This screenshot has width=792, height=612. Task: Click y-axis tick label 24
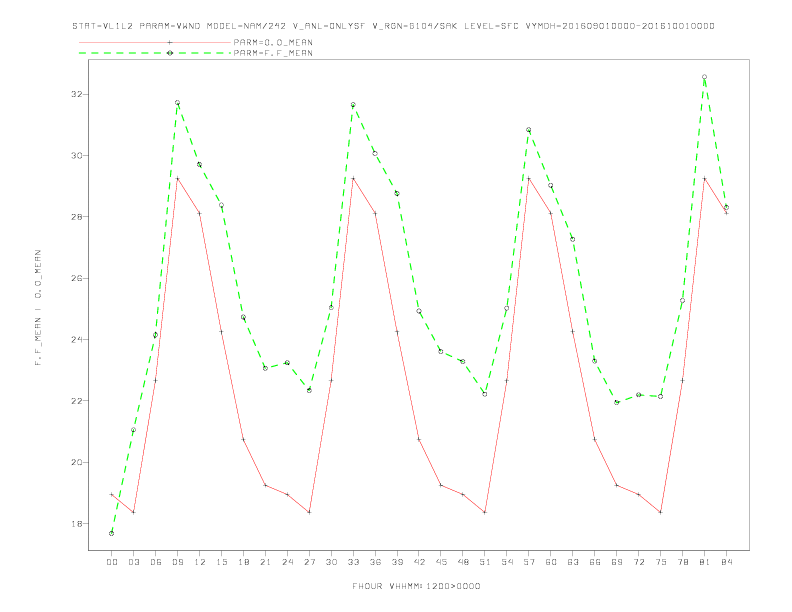[x=76, y=339]
